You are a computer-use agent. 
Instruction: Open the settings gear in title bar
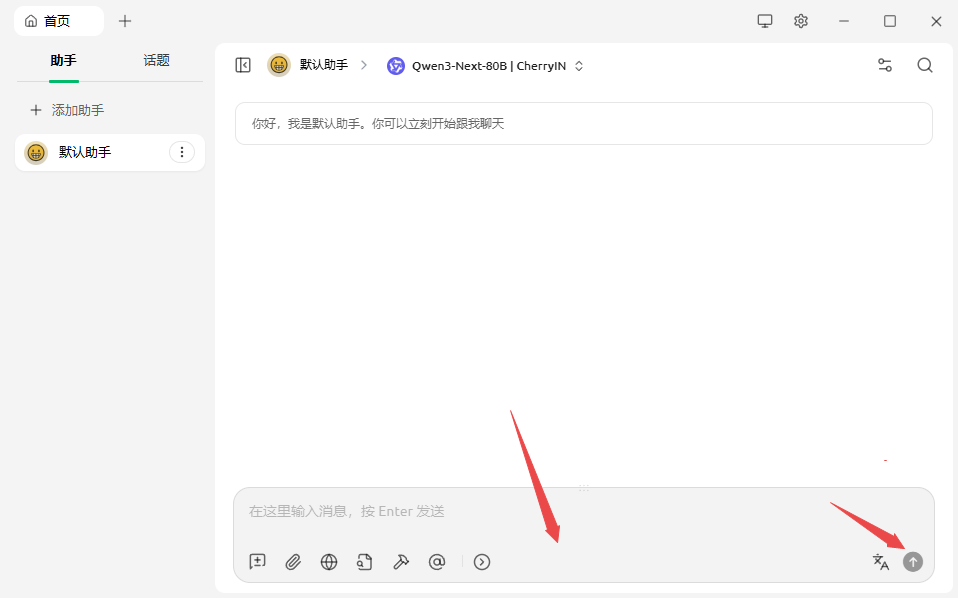[x=801, y=21]
